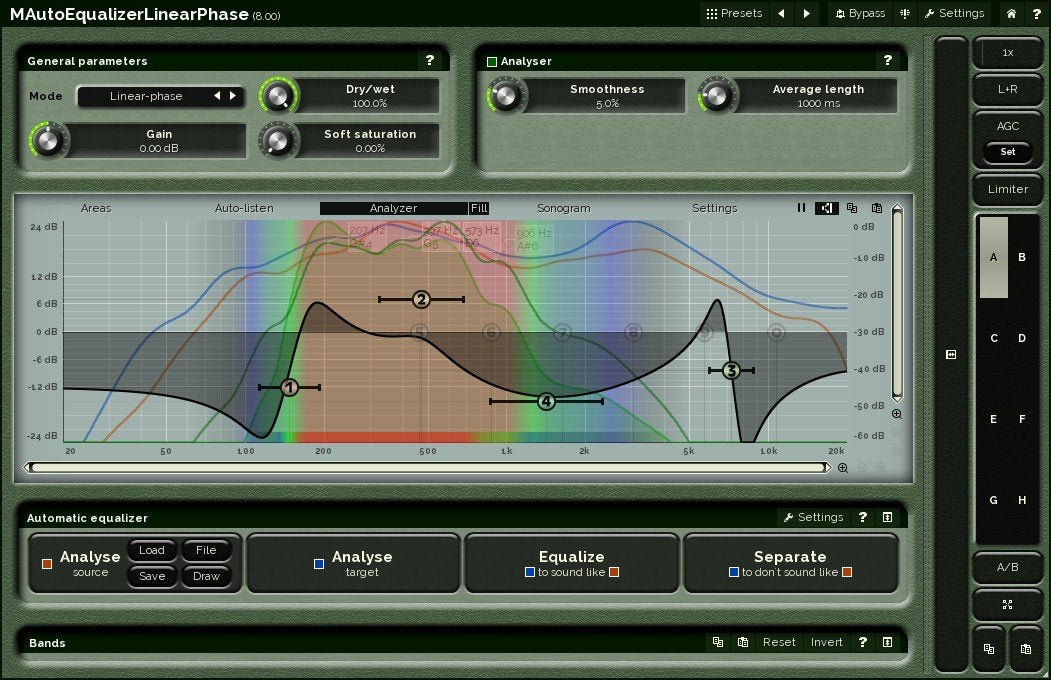The image size is (1051, 680).
Task: Toggle the green Analyser enable checkbox
Action: click(x=491, y=60)
